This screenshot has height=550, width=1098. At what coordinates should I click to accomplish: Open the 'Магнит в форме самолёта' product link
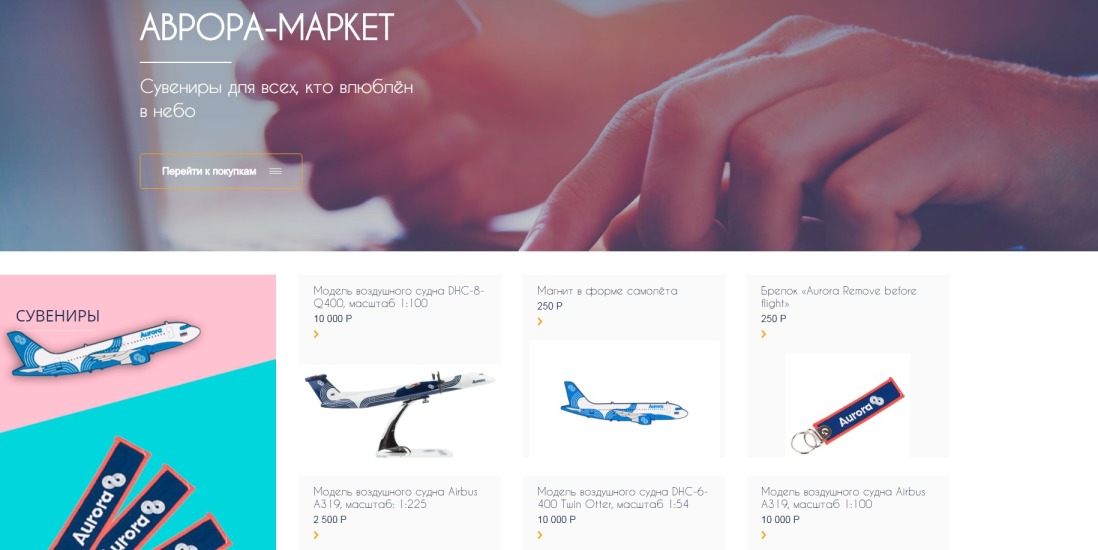tap(607, 291)
